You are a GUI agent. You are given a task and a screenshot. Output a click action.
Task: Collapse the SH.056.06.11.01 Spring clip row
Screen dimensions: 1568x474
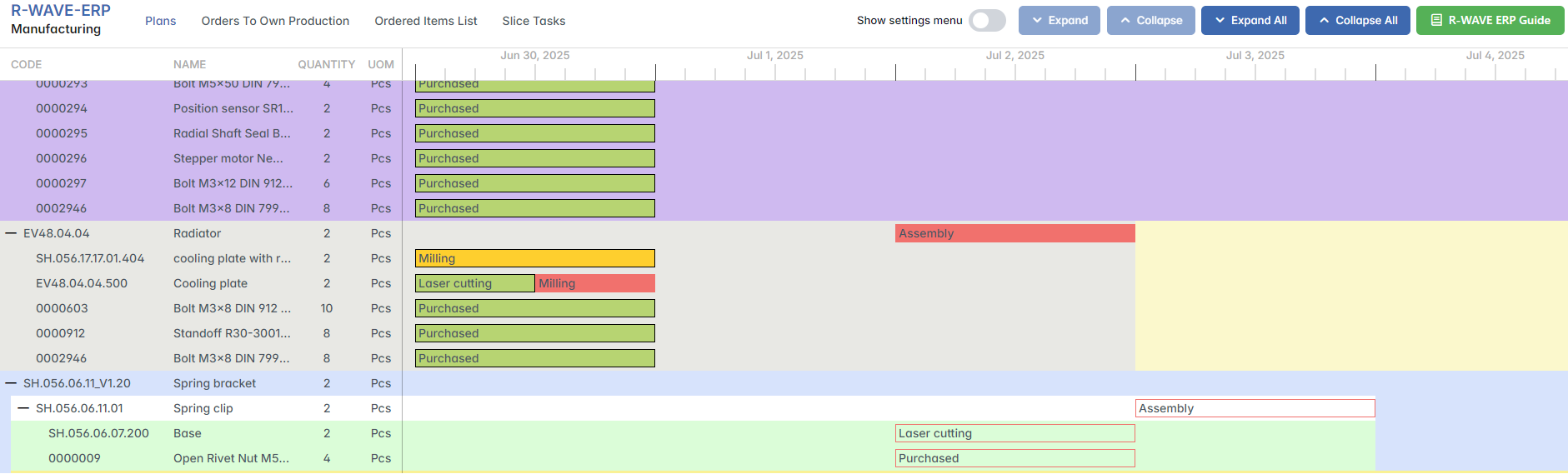coord(24,408)
